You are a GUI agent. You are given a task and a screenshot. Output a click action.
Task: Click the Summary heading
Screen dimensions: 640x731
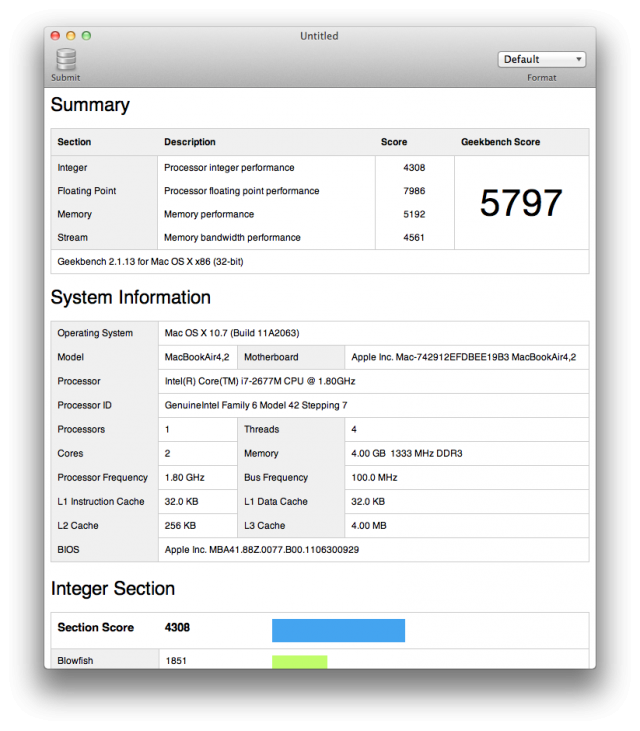pos(90,104)
